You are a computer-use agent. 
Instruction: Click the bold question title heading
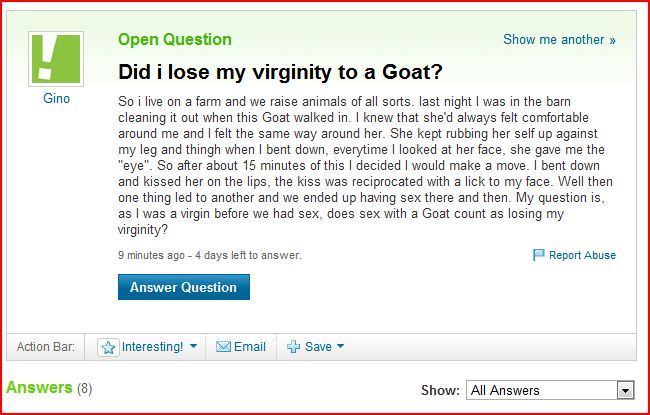(x=281, y=73)
